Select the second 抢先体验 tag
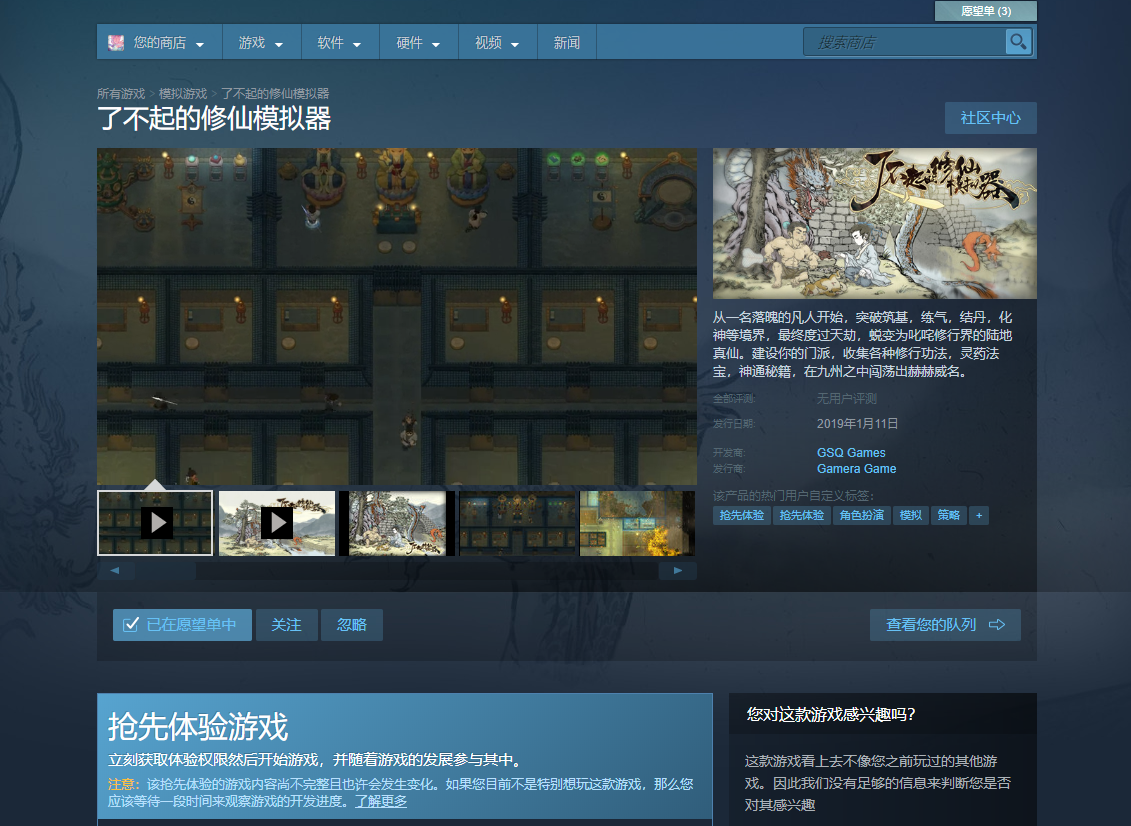The image size is (1131, 826). 801,515
